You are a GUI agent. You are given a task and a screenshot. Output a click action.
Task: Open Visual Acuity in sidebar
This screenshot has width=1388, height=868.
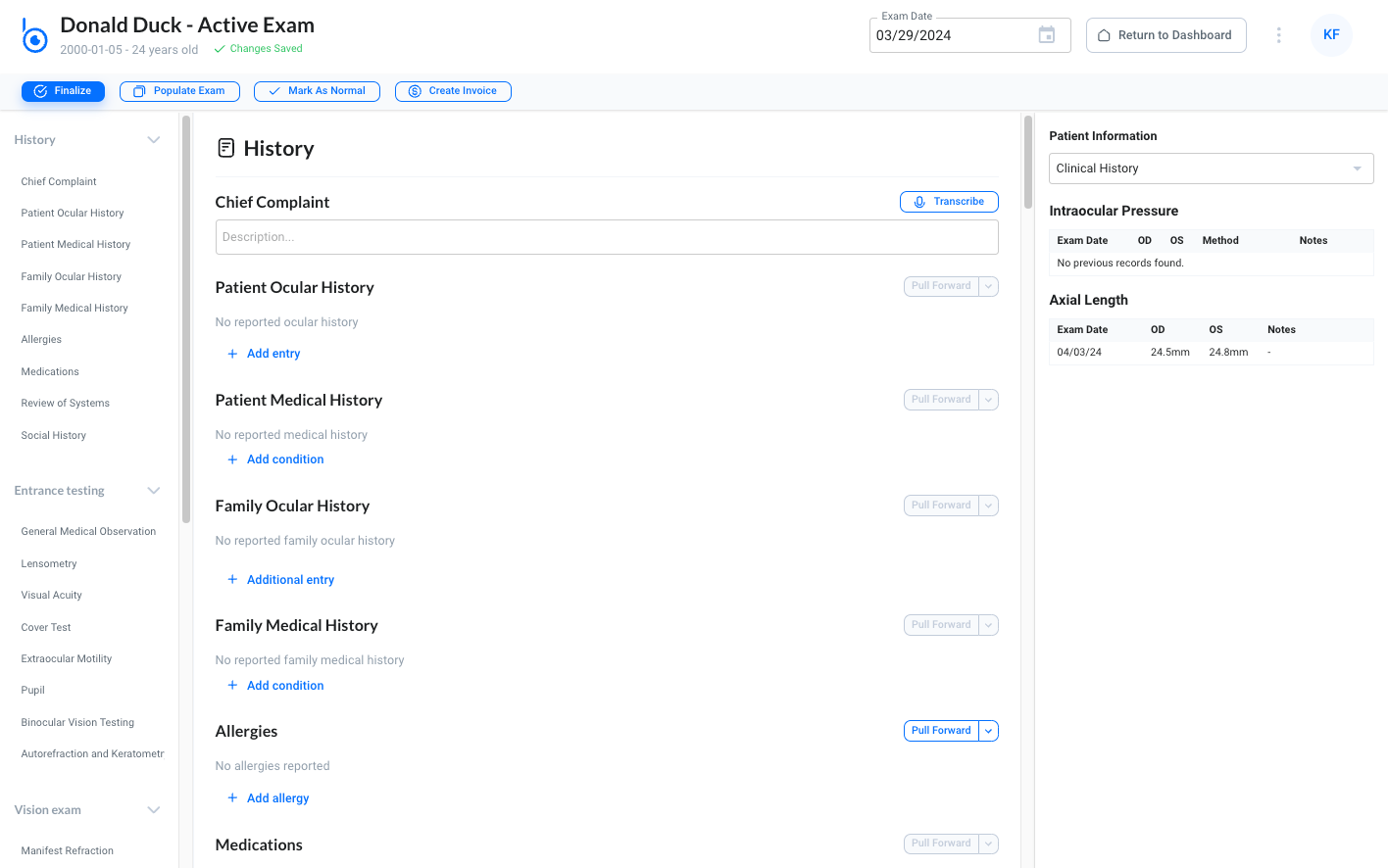52,595
